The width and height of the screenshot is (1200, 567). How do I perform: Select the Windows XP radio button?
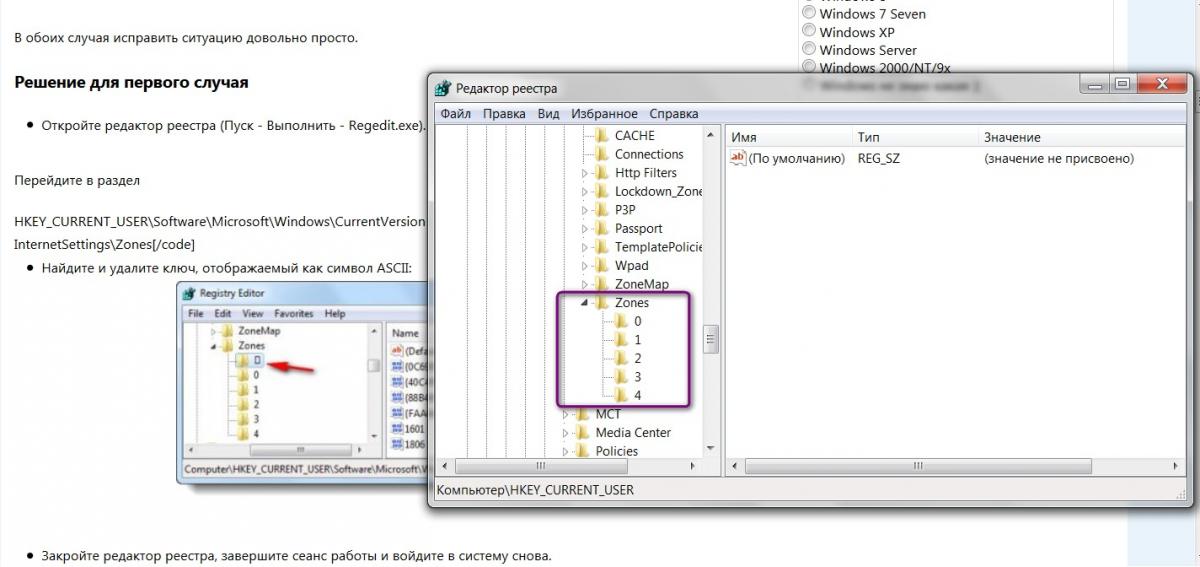808,32
